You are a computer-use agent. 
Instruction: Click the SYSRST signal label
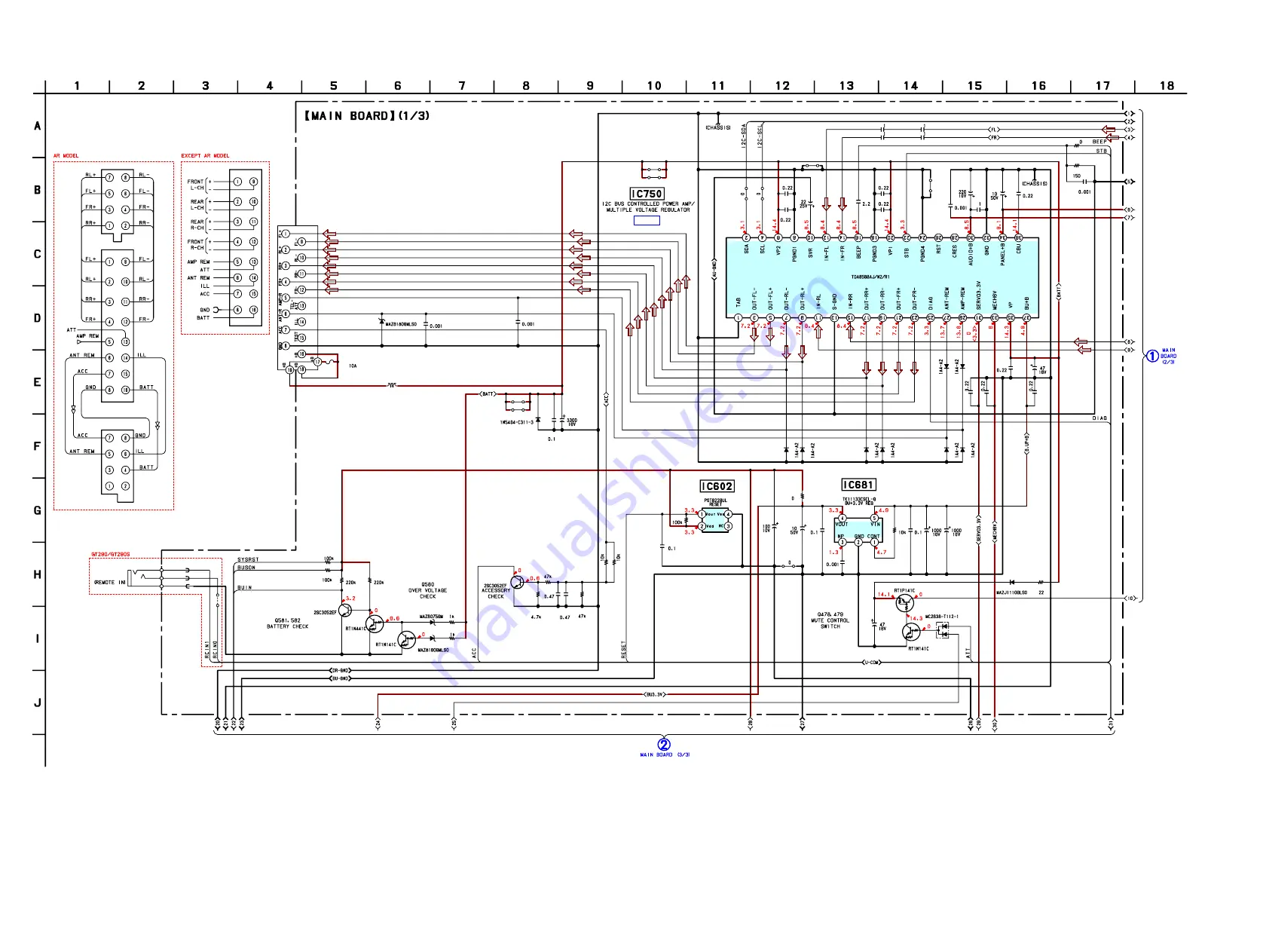pyautogui.click(x=248, y=560)
